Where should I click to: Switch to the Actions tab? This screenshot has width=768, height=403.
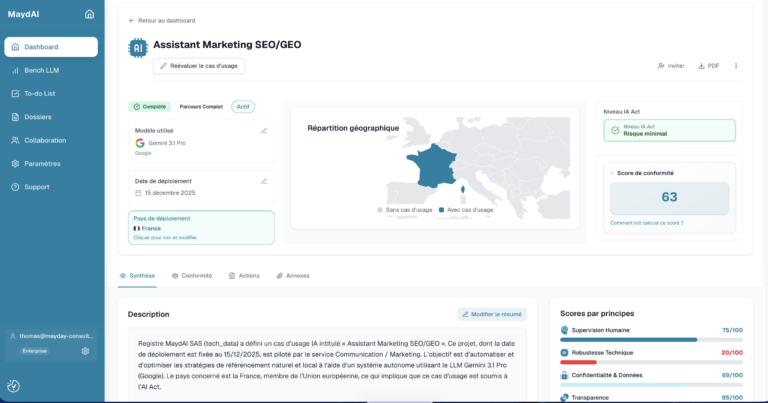click(x=244, y=276)
